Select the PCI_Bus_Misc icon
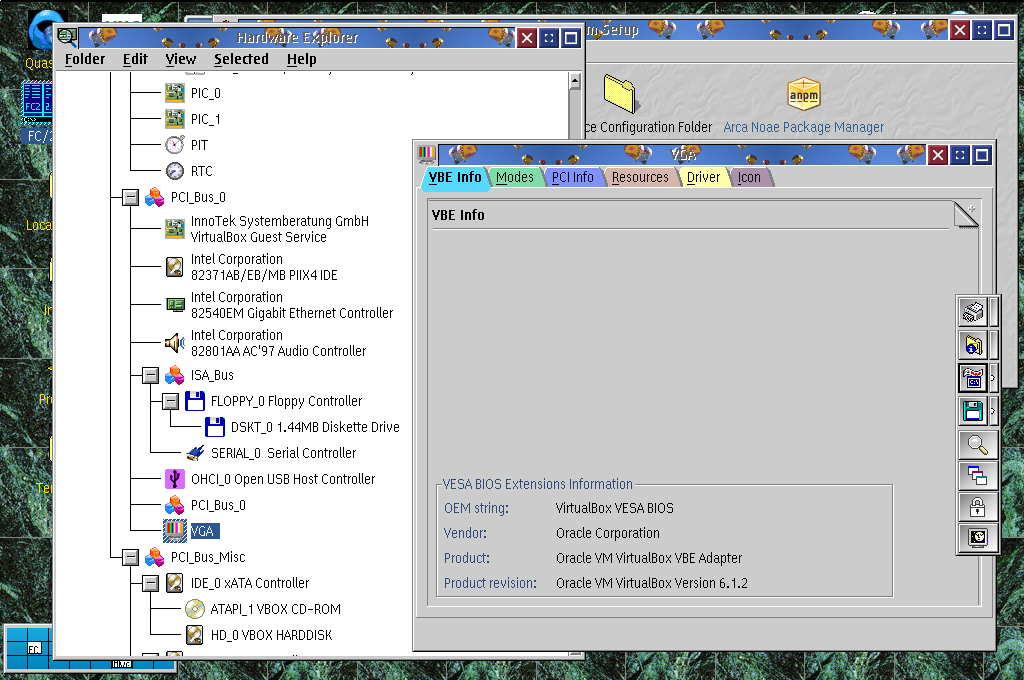Viewport: 1024px width, 680px height. [x=155, y=557]
